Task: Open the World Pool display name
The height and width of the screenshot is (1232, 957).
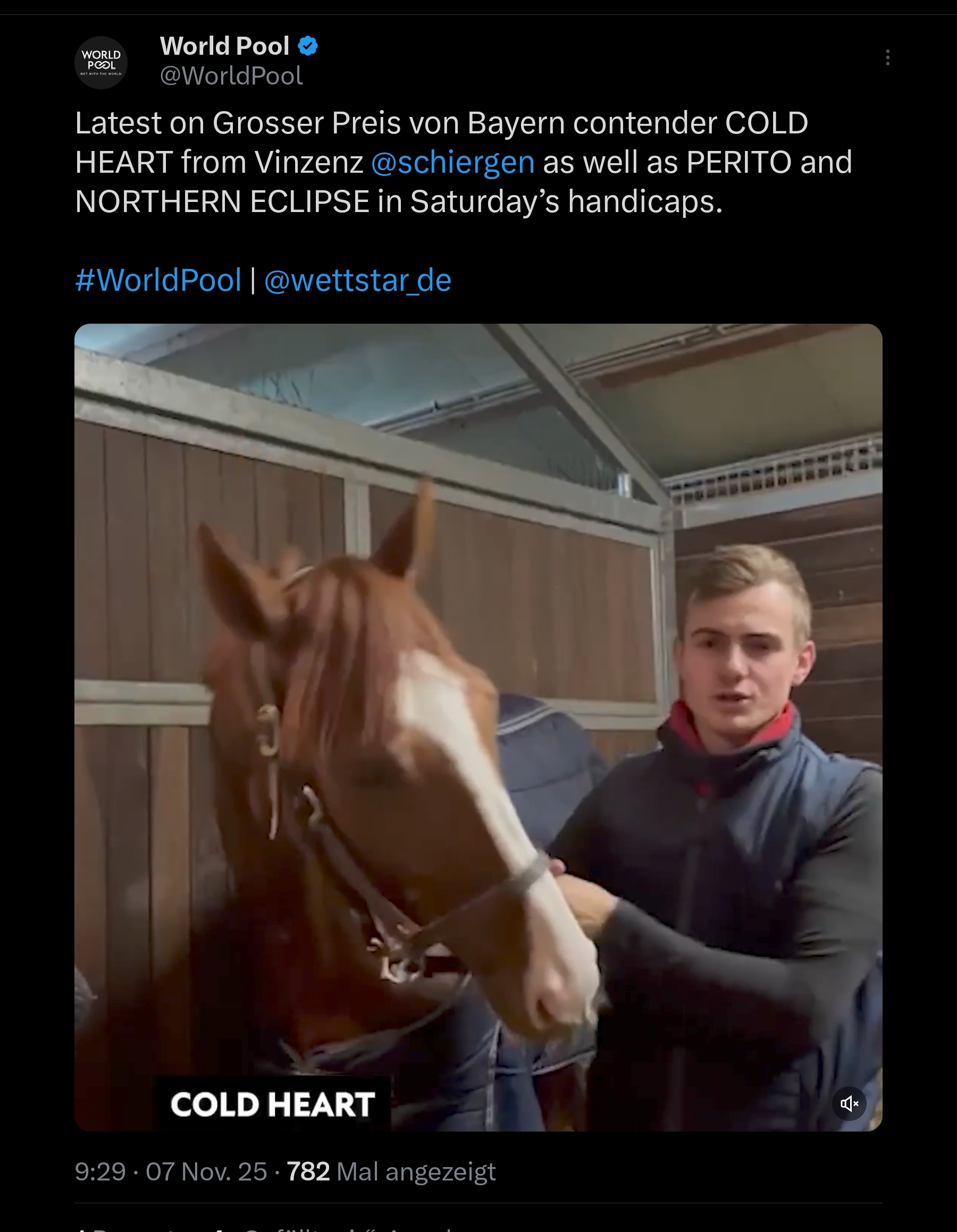Action: click(x=224, y=46)
